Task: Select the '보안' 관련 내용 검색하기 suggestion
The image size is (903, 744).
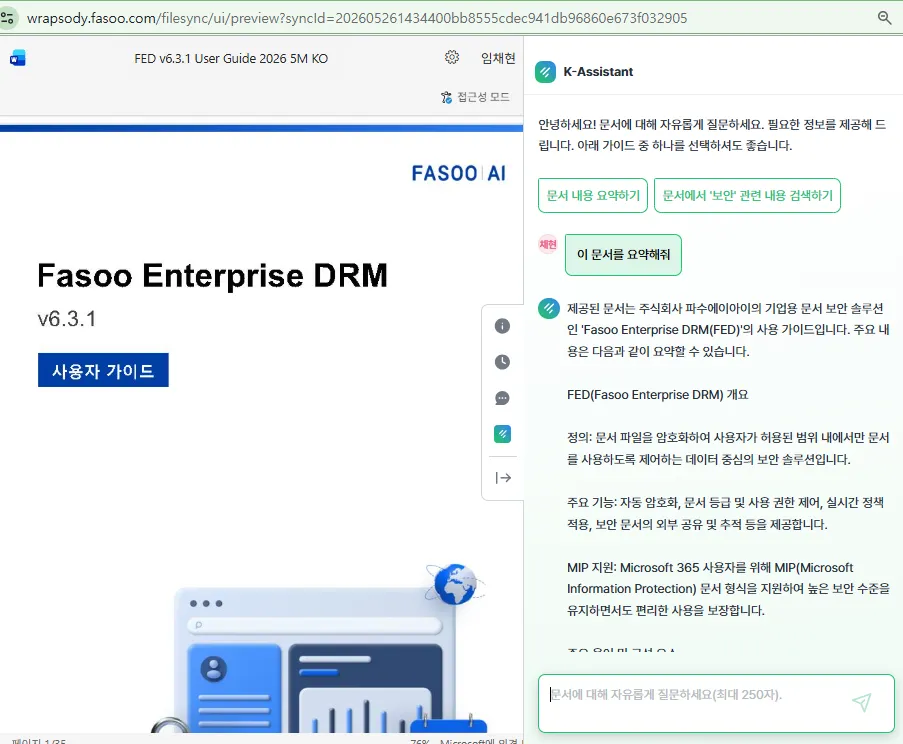Action: tap(747, 195)
